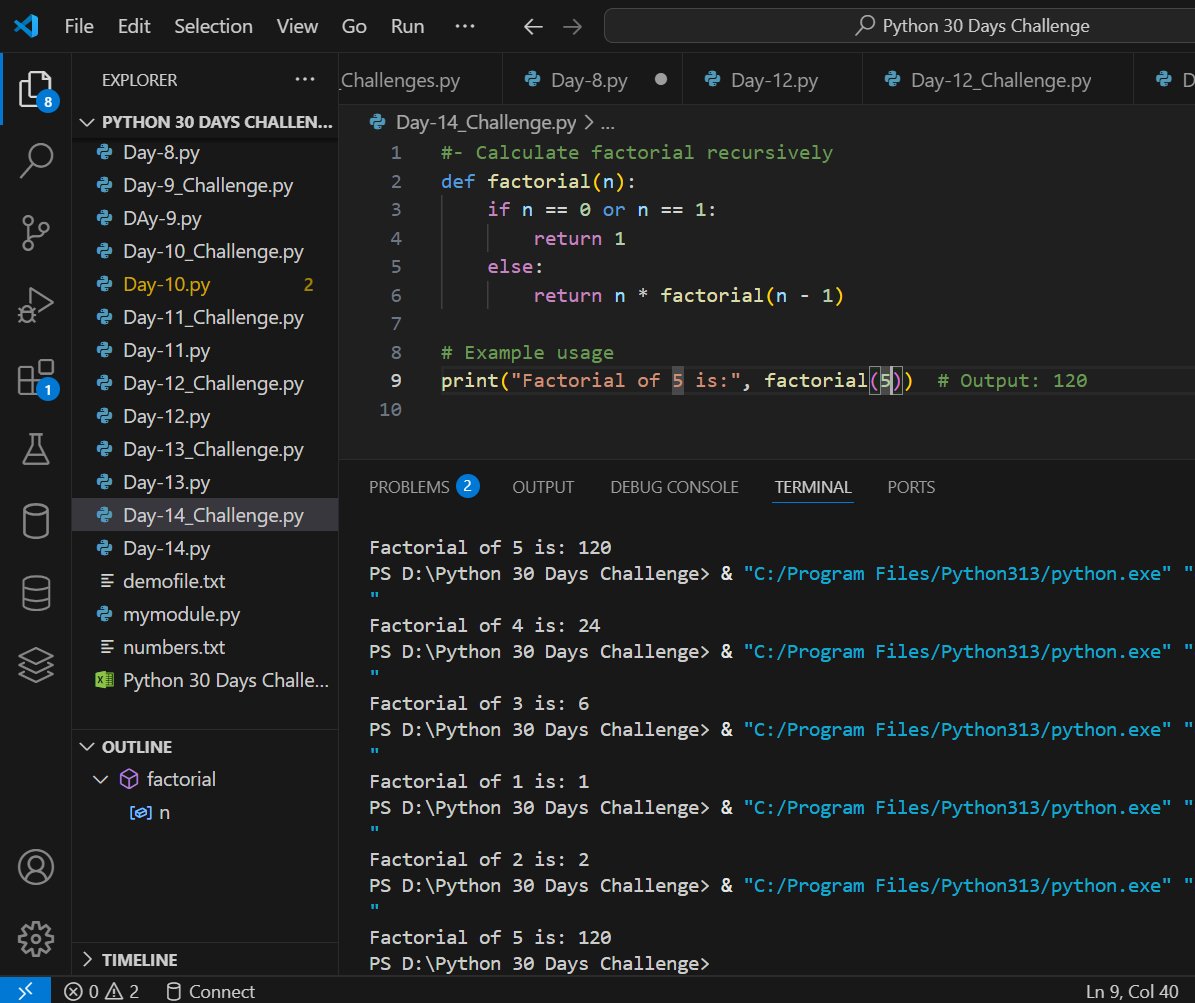Screen dimensions: 1195x1003
Task: Click errors and warnings status indicator
Action: (101, 991)
